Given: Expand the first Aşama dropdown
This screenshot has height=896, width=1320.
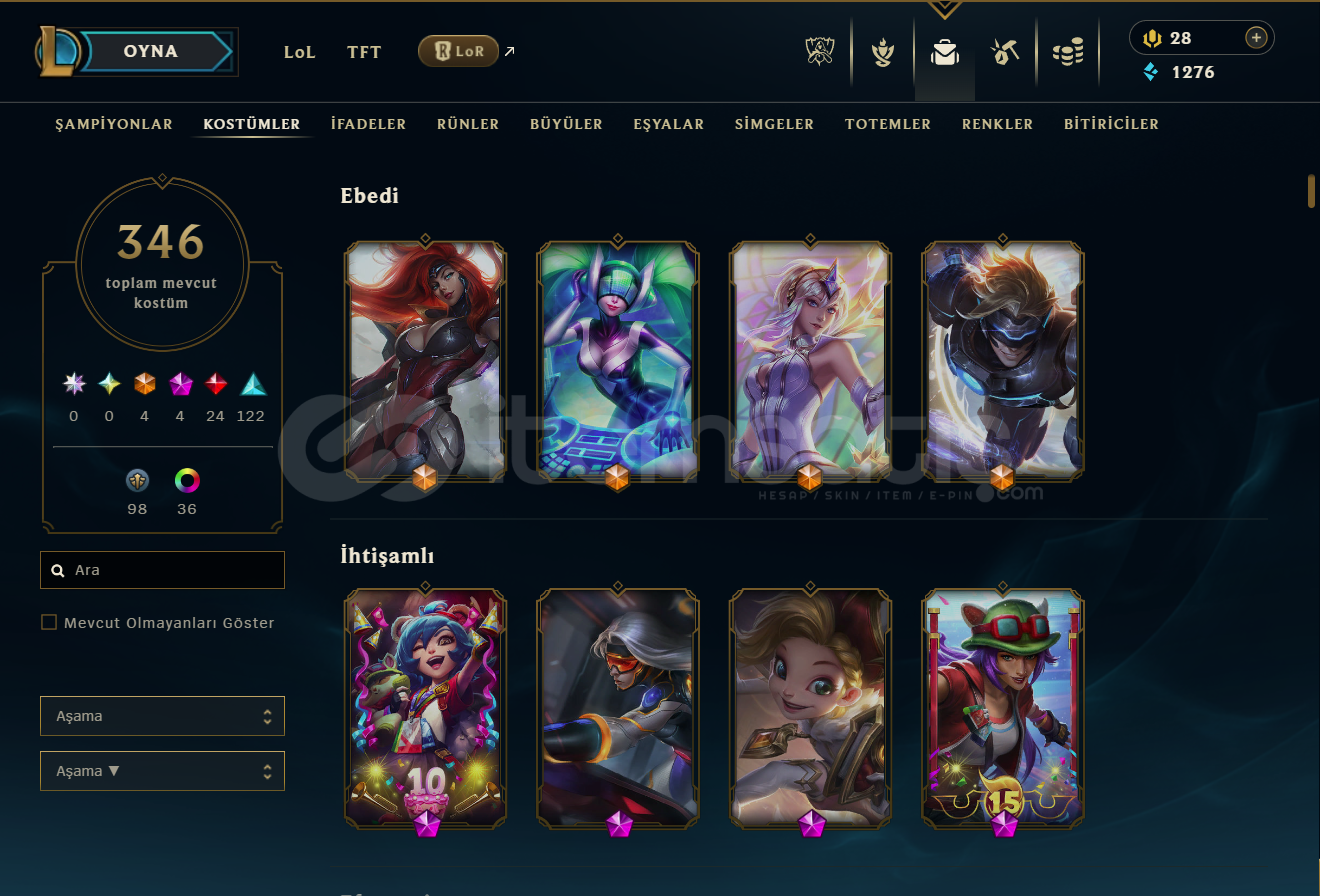Looking at the screenshot, I should click(162, 716).
